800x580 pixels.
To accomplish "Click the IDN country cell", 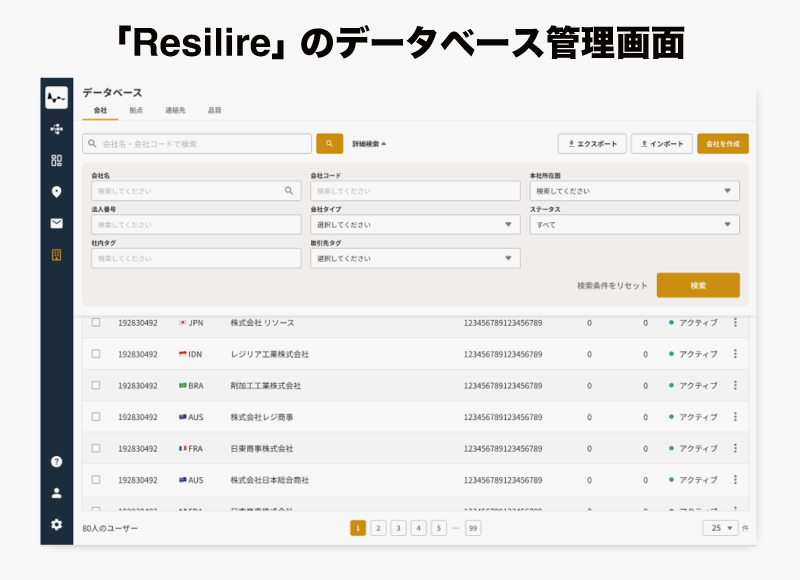I will [x=190, y=354].
